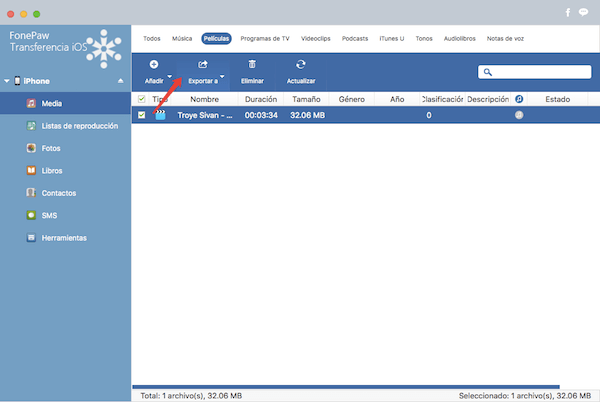Uncheck the Troye Sivan row checkbox

pyautogui.click(x=142, y=115)
